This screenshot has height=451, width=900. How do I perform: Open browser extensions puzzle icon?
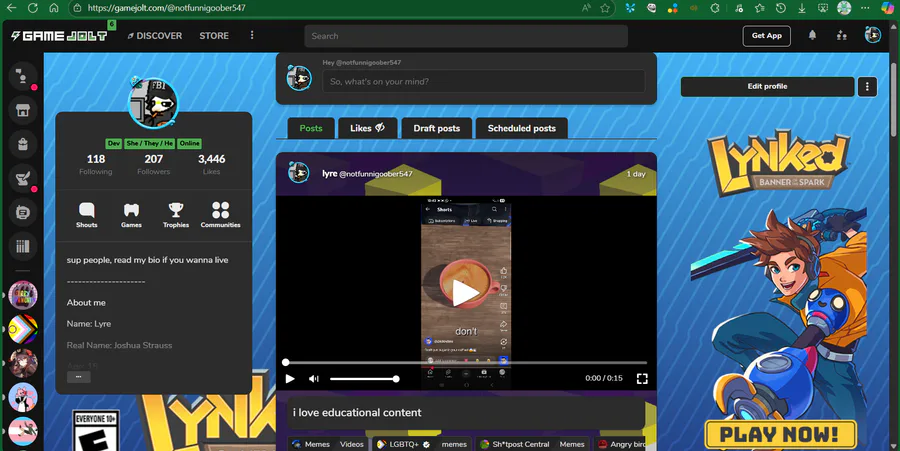(x=715, y=8)
